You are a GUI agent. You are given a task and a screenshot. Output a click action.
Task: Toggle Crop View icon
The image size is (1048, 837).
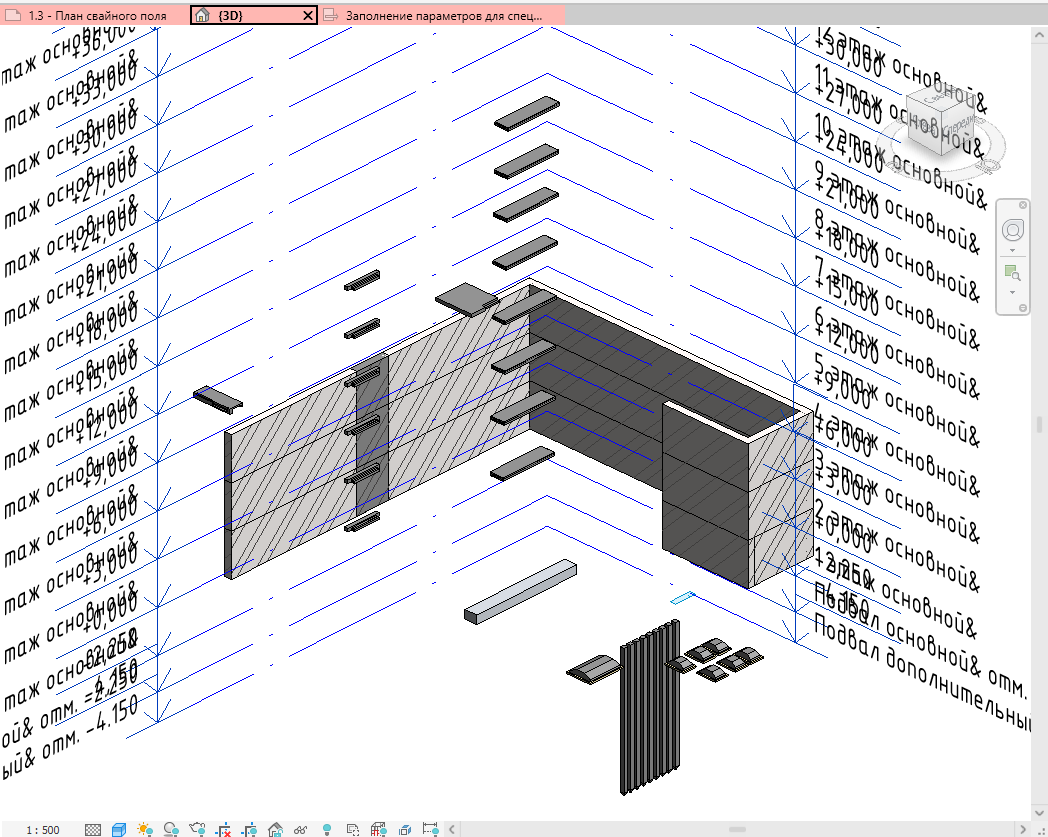(223, 830)
